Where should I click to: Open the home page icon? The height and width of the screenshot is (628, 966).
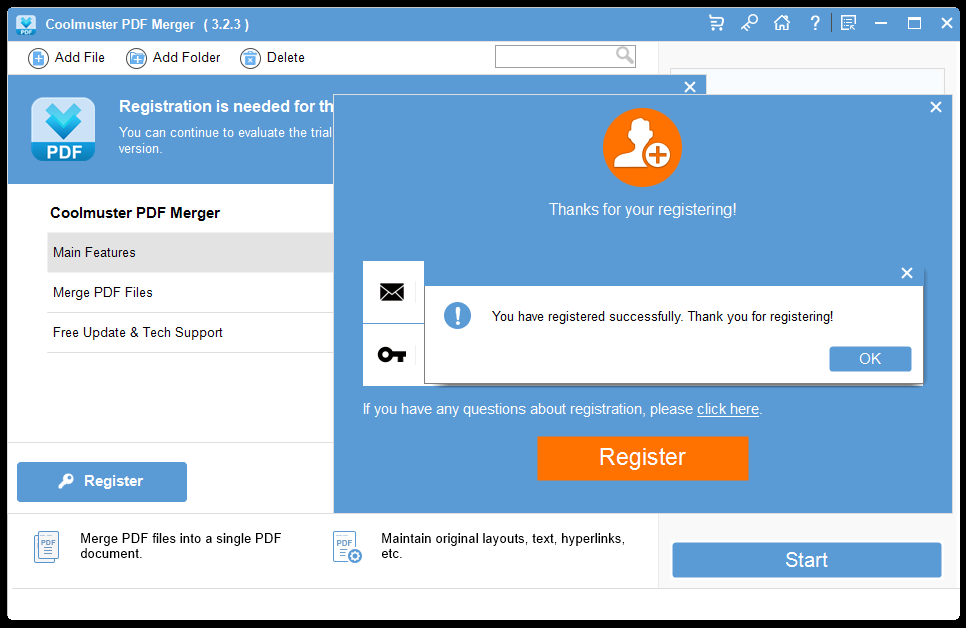(x=782, y=23)
